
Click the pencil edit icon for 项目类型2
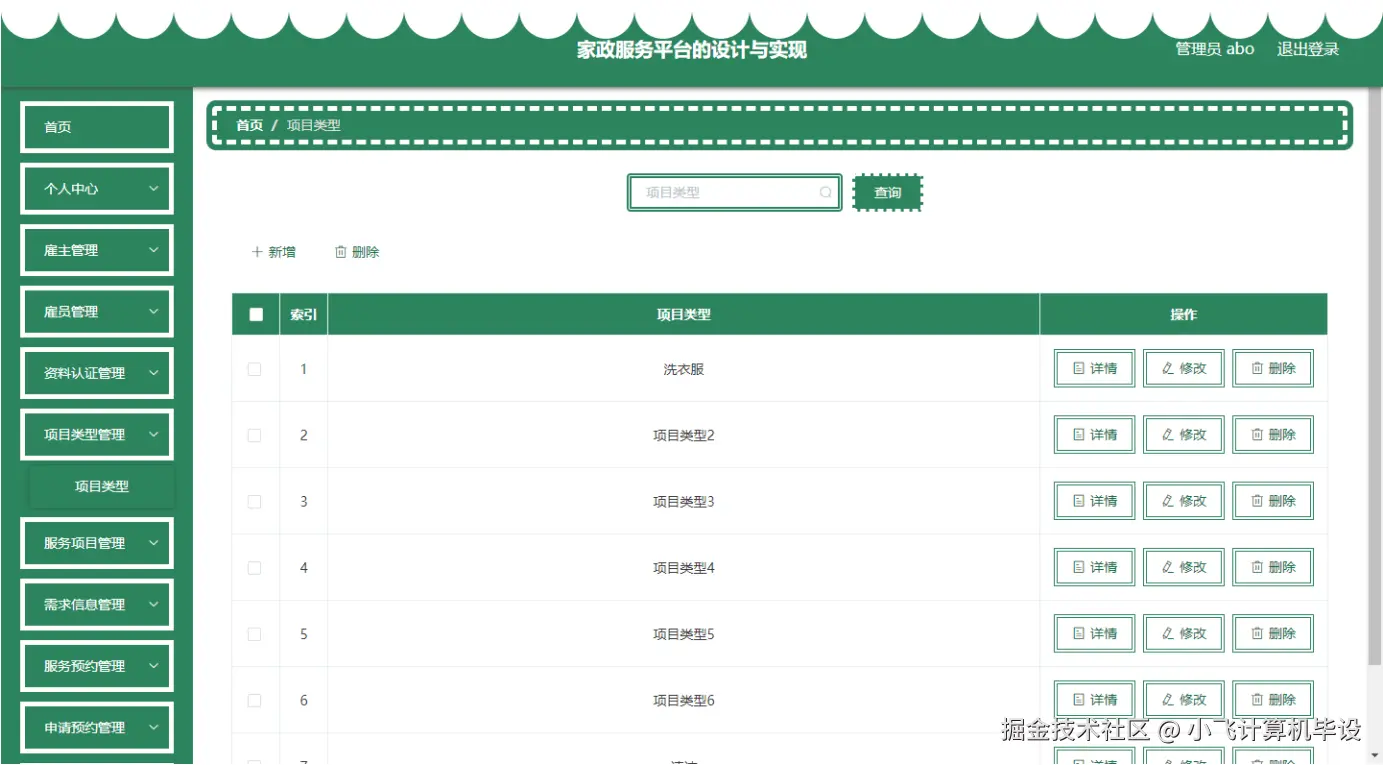(1168, 434)
